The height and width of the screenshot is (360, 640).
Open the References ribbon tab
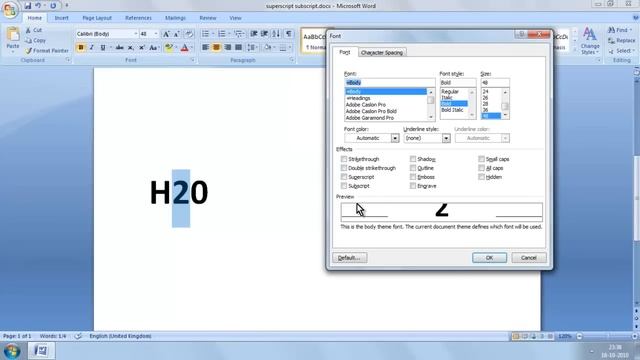point(138,18)
